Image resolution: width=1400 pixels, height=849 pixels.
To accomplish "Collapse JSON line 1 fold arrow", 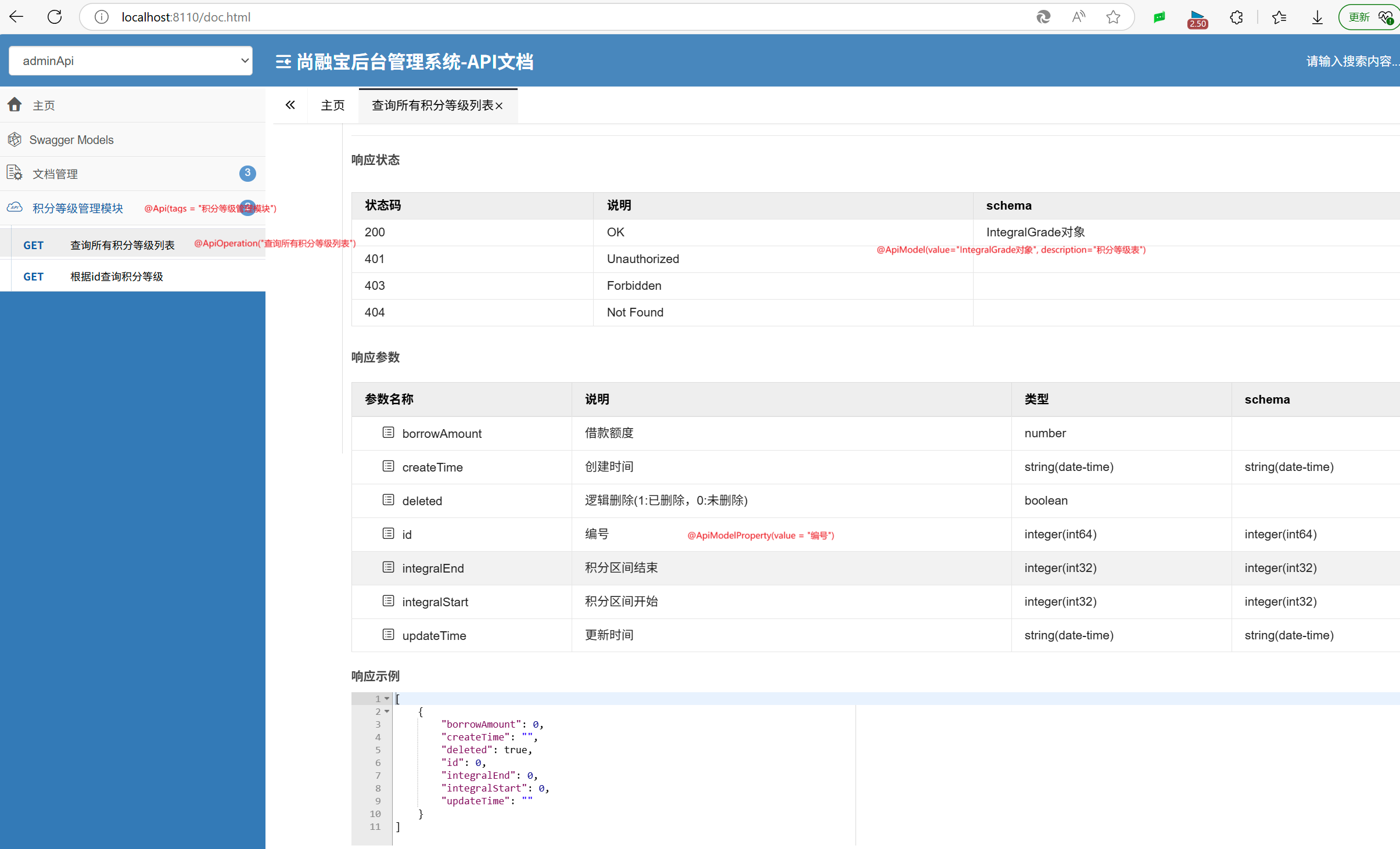I will pyautogui.click(x=387, y=699).
